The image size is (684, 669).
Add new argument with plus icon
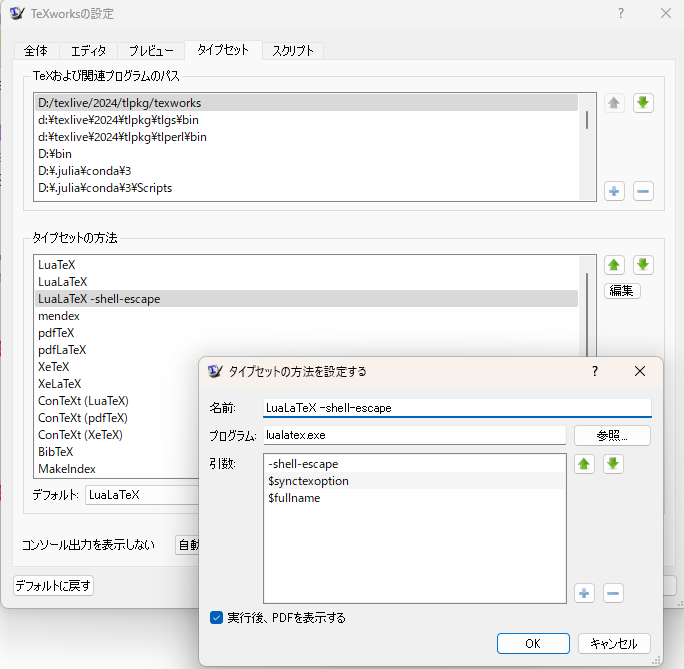pyautogui.click(x=585, y=593)
